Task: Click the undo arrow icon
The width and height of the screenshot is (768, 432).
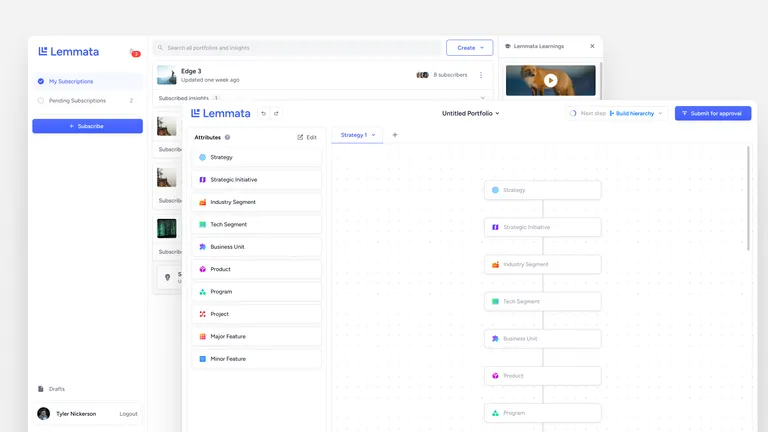Action: pyautogui.click(x=263, y=113)
